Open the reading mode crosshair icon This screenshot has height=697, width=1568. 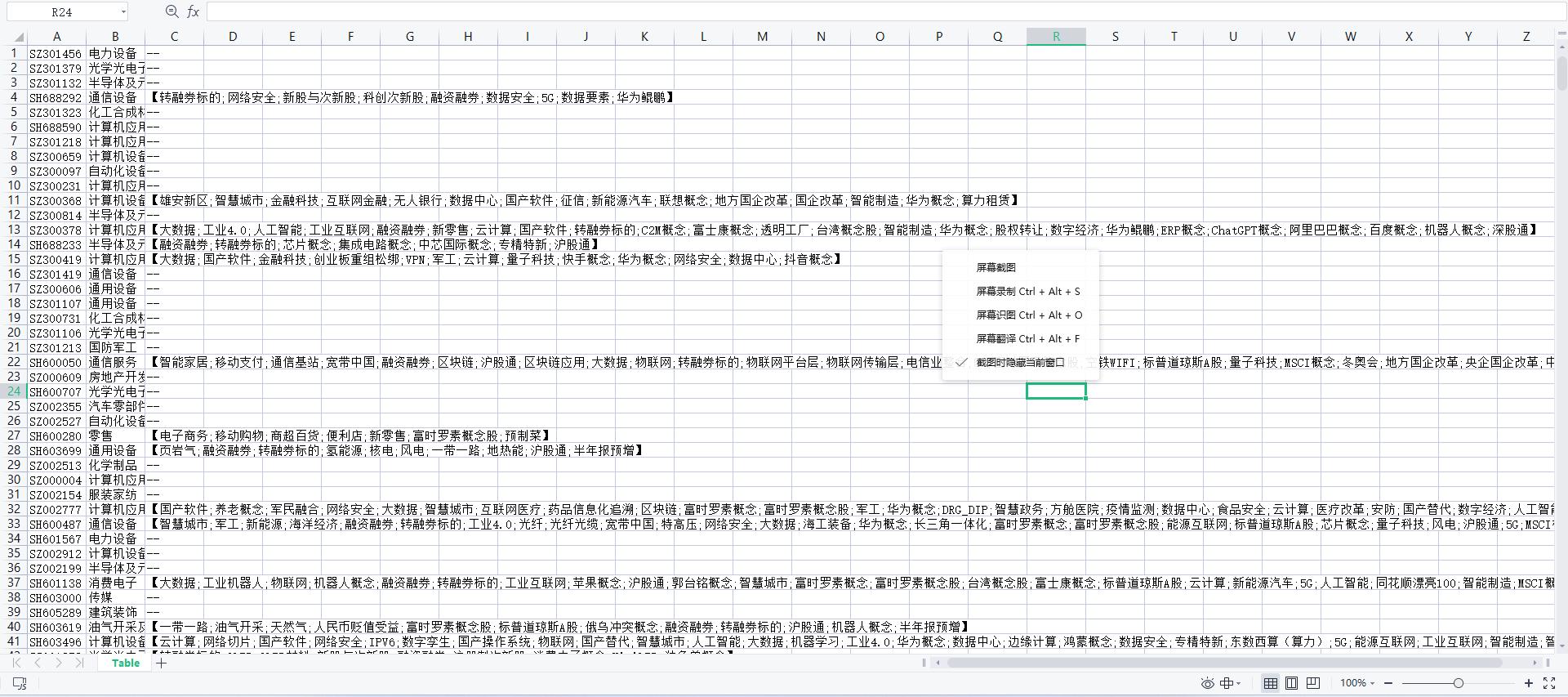coord(1227,683)
